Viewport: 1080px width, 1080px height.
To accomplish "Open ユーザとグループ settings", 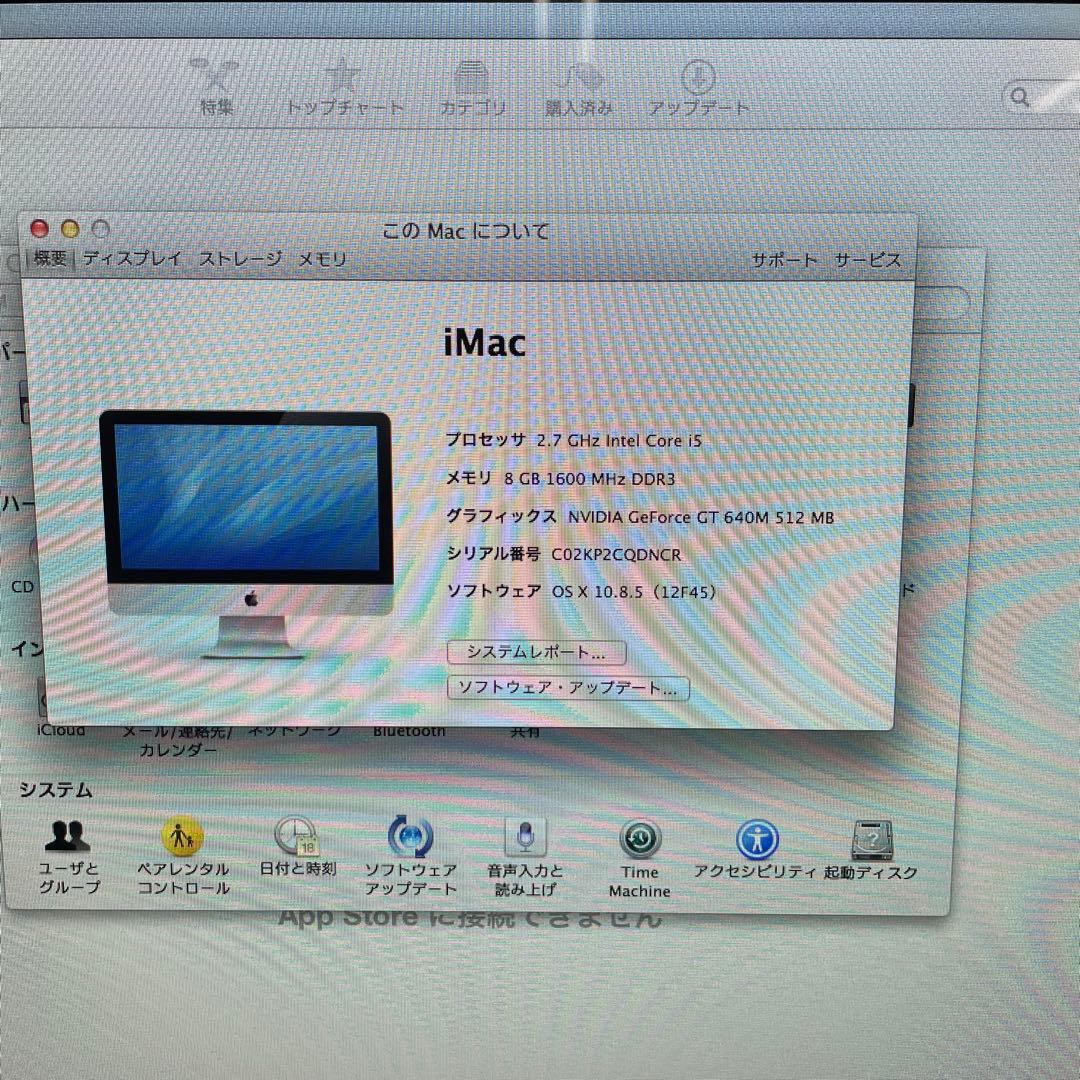I will 67,843.
